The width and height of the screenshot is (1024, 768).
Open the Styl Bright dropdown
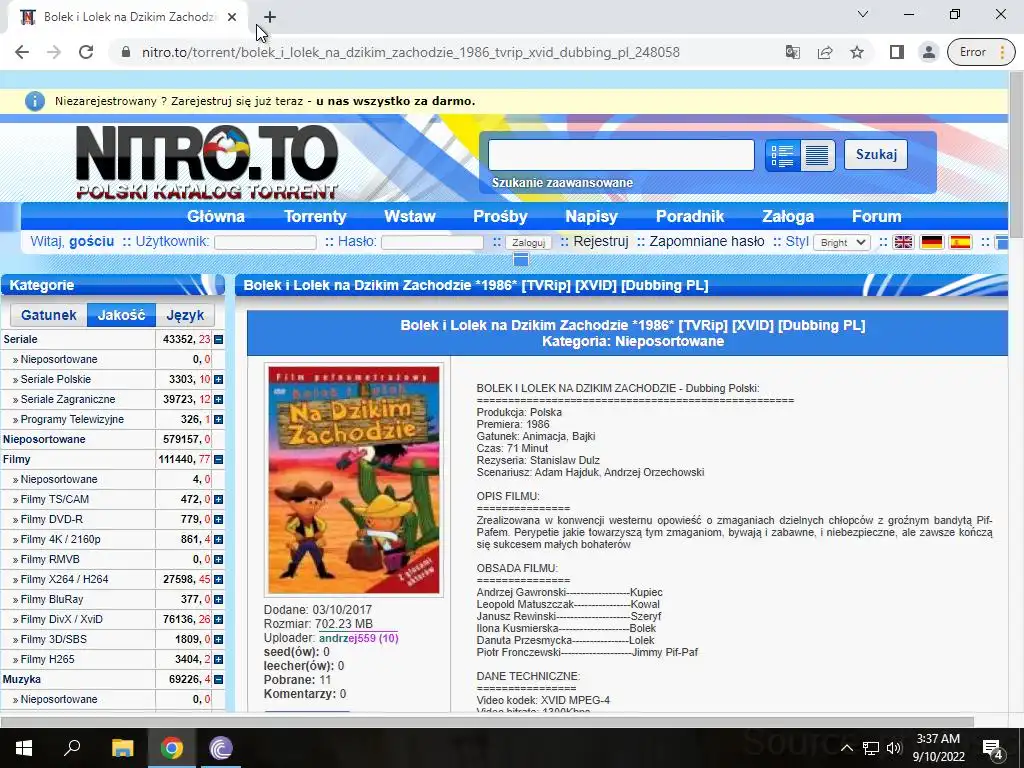(x=842, y=242)
